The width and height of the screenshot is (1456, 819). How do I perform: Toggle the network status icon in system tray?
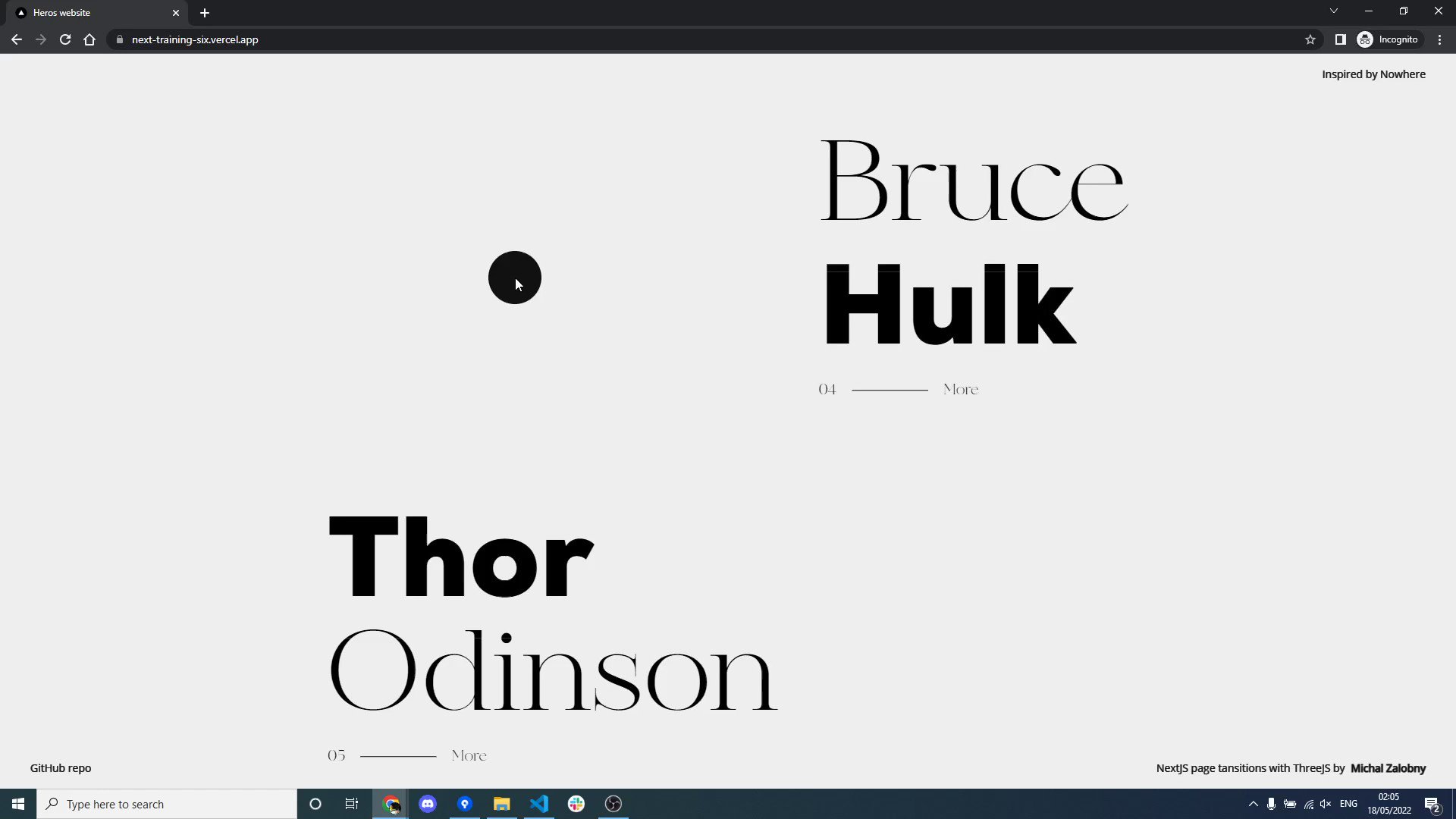pos(1307,804)
